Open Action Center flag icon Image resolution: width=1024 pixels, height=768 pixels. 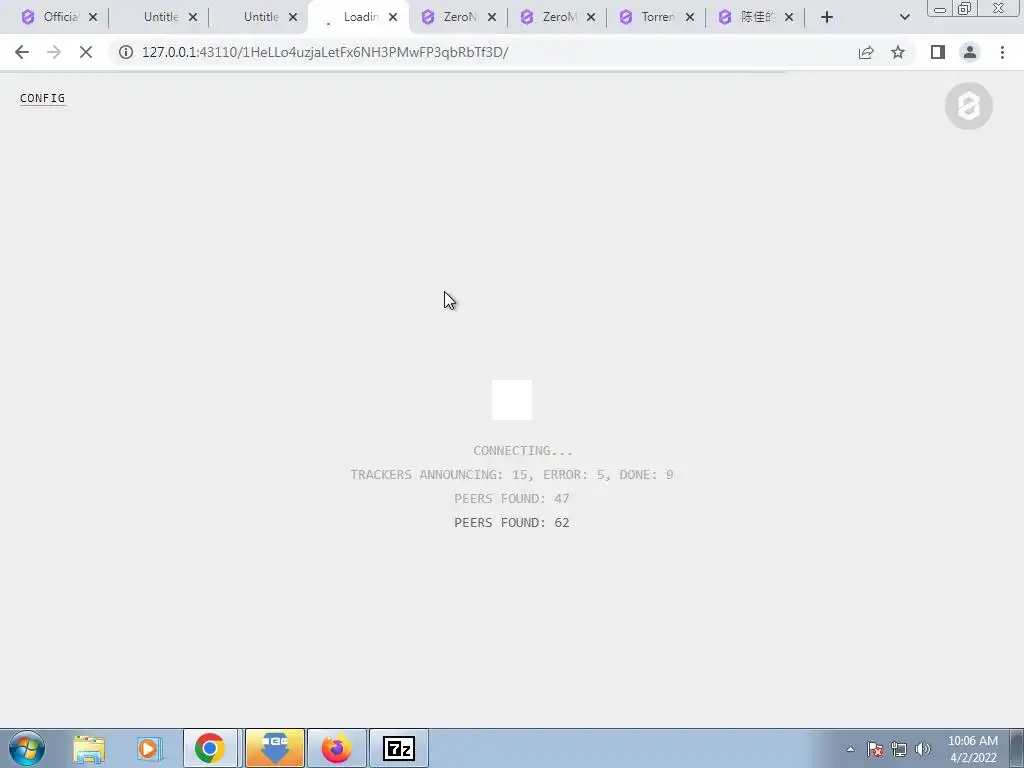tap(875, 750)
